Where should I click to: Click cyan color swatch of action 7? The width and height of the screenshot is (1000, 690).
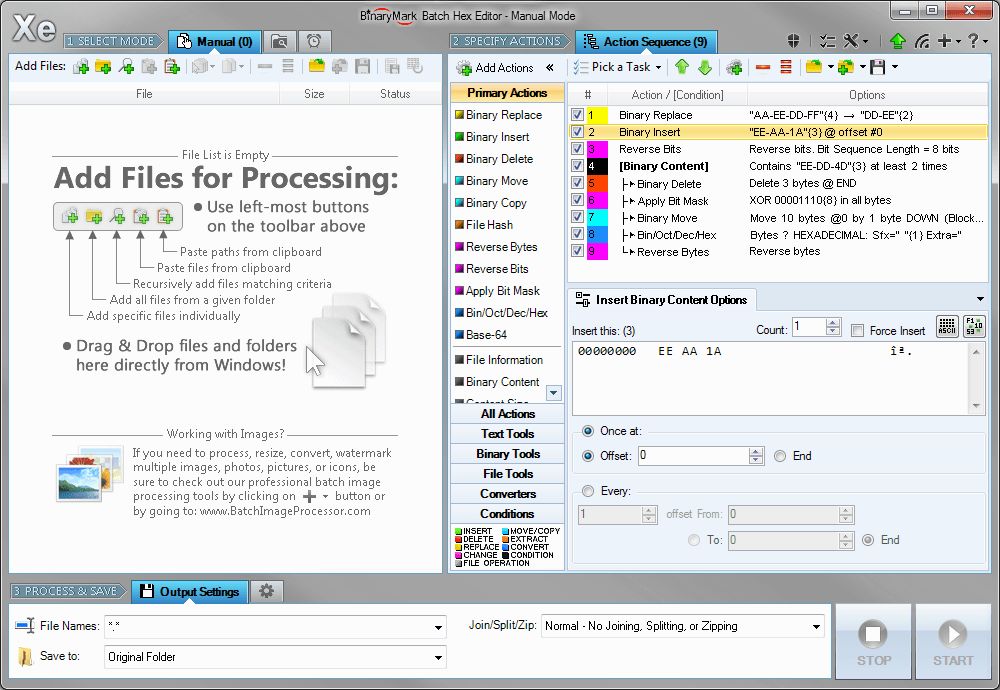pyautogui.click(x=597, y=217)
